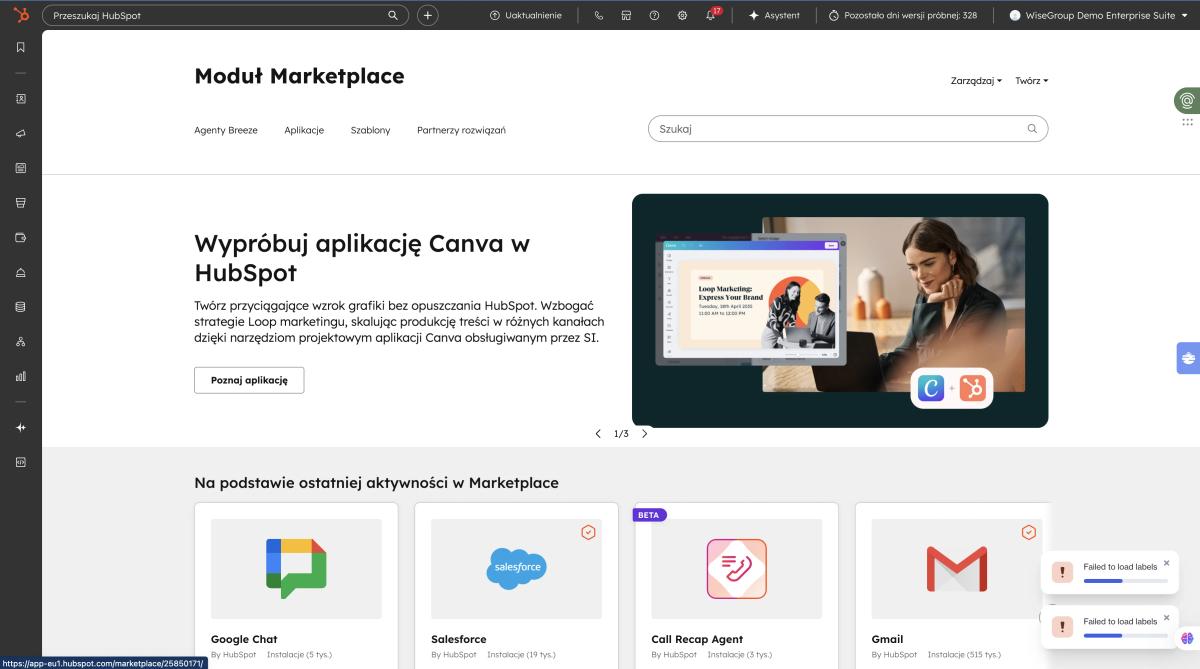Click magnifier icon in HubSpot search
The height and width of the screenshot is (669, 1200).
[393, 16]
